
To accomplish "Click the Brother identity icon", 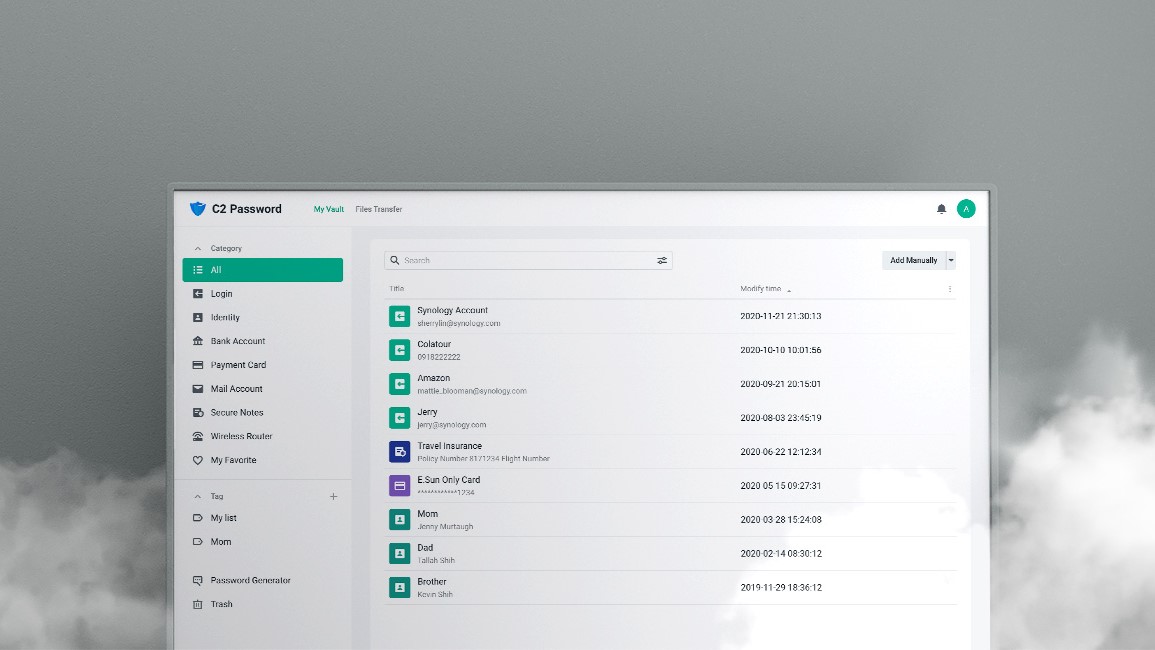I will pos(399,587).
